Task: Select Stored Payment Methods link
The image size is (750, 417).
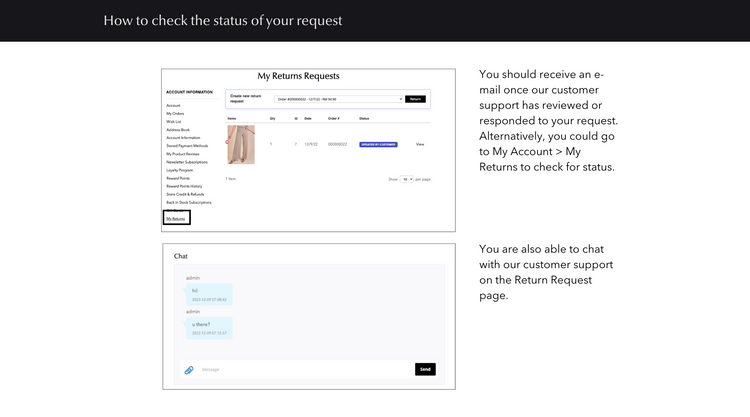Action: coord(187,146)
